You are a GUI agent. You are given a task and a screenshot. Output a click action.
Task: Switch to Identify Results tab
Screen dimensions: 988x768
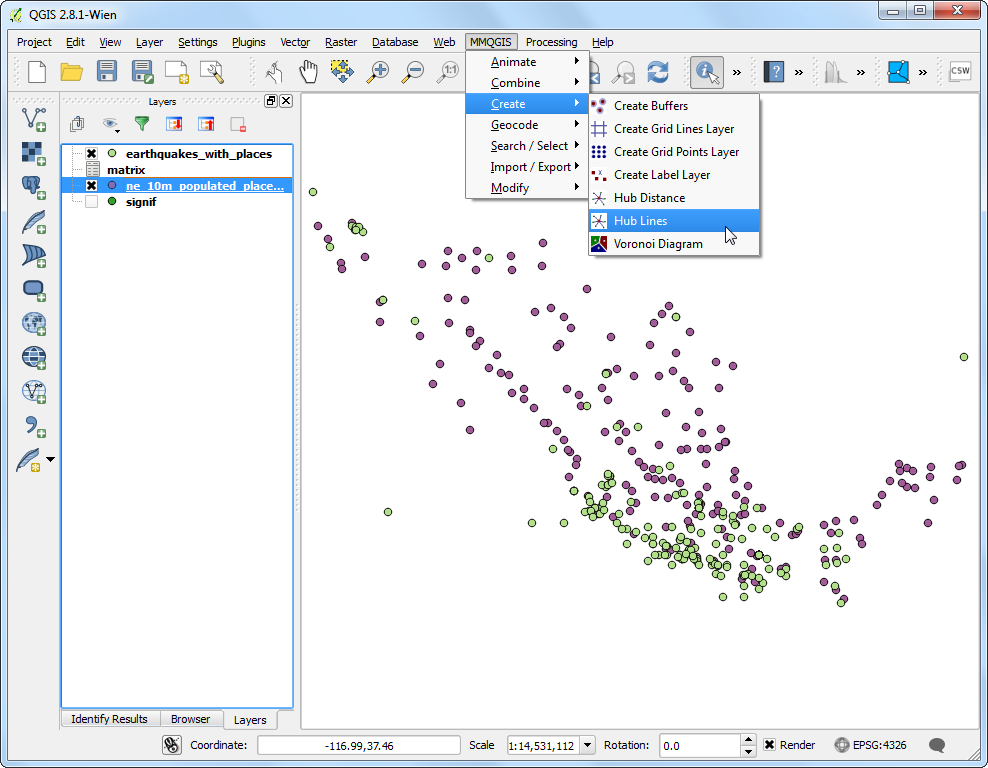109,719
